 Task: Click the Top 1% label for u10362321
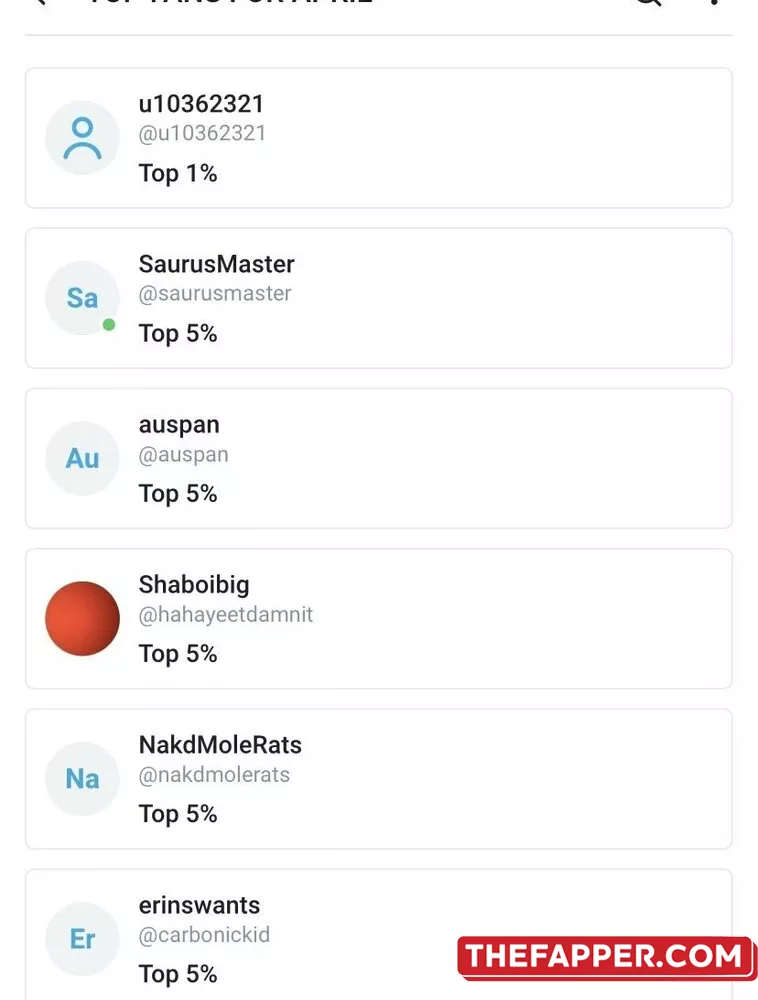tap(178, 173)
